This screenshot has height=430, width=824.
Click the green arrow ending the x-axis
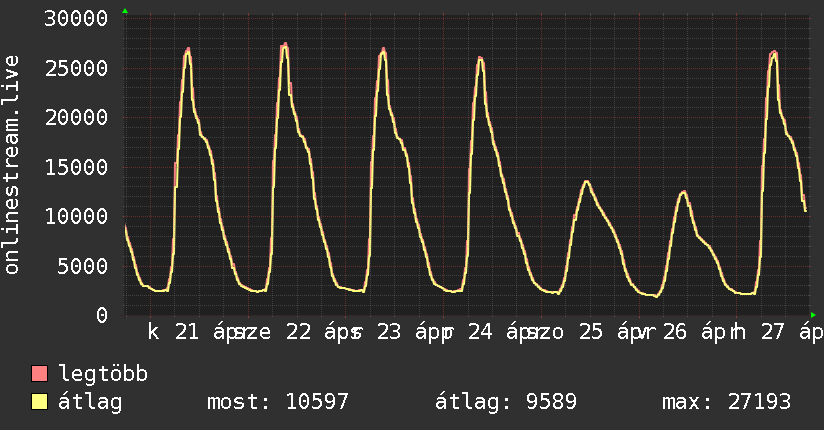tap(813, 315)
